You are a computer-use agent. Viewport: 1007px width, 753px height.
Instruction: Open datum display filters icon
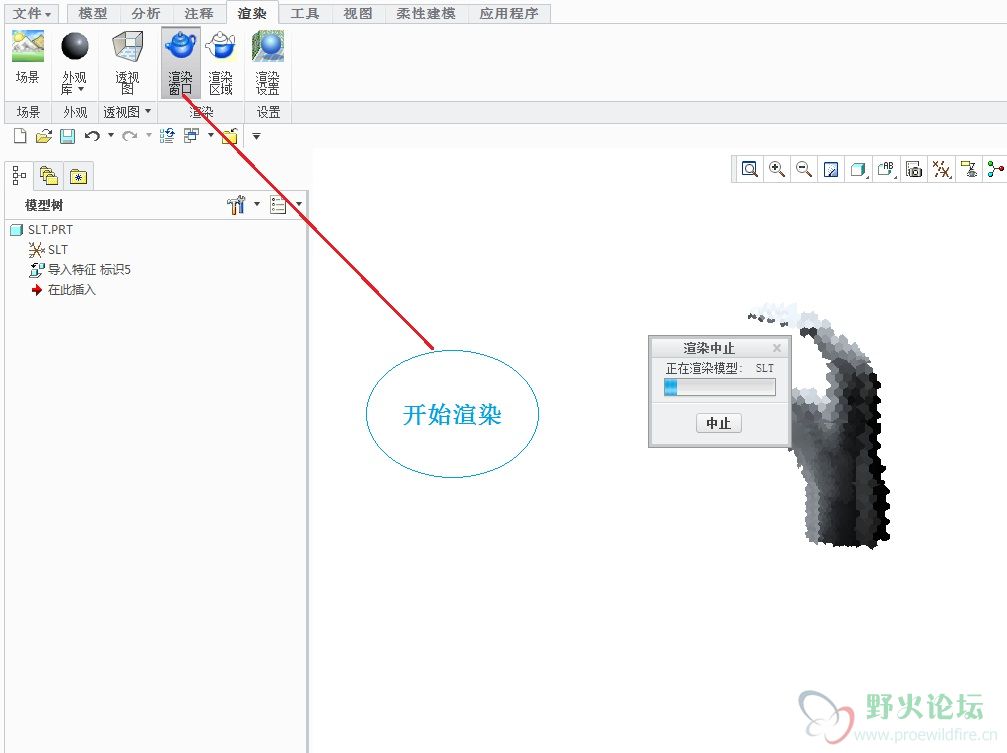pyautogui.click(x=941, y=169)
